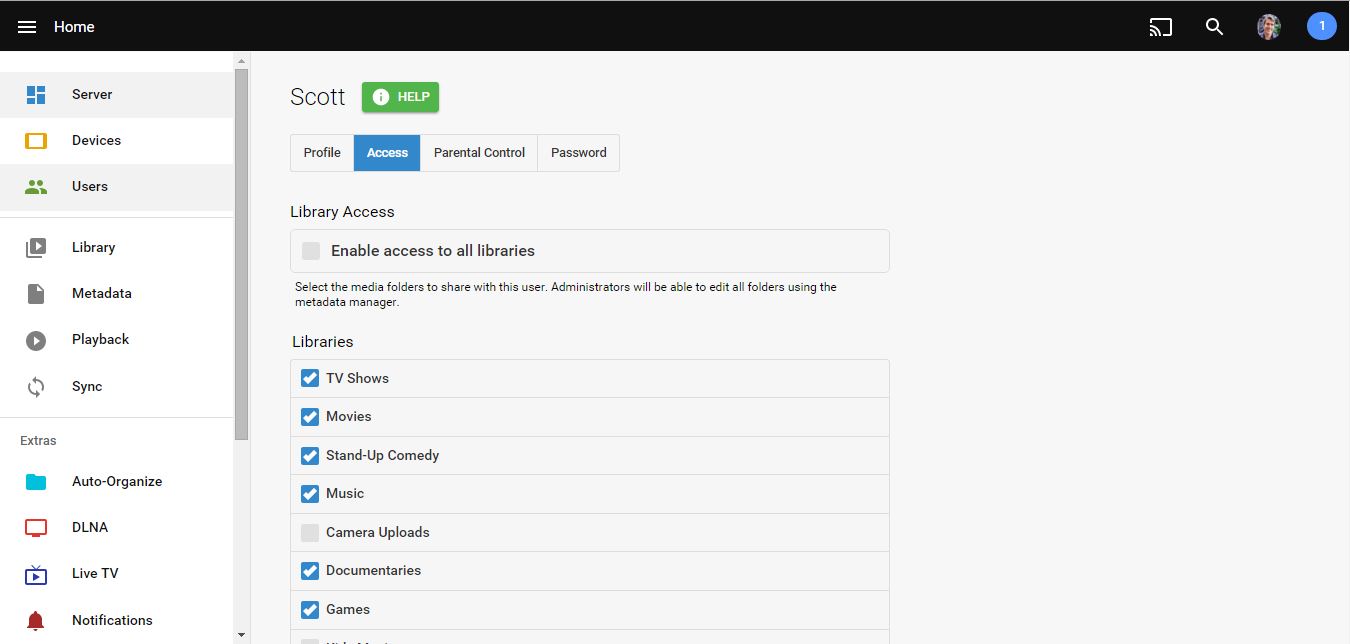Switch to the Parental Control tab
Viewport: 1350px width, 644px height.
coord(479,153)
